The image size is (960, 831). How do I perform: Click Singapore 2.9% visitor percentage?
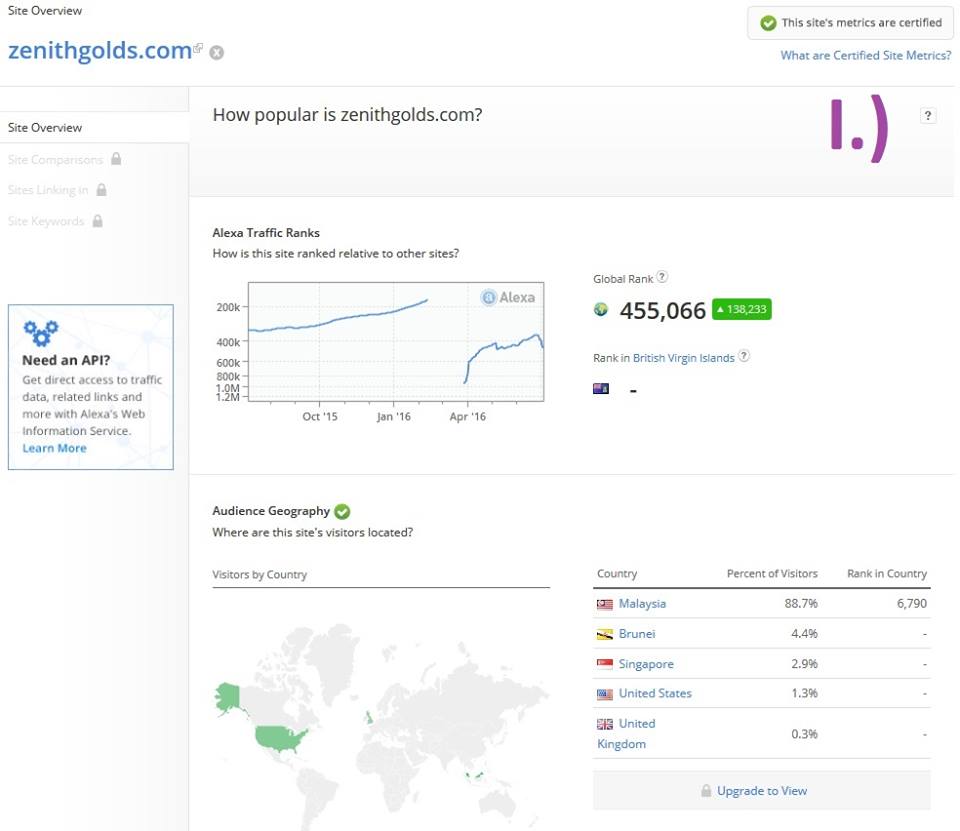804,664
